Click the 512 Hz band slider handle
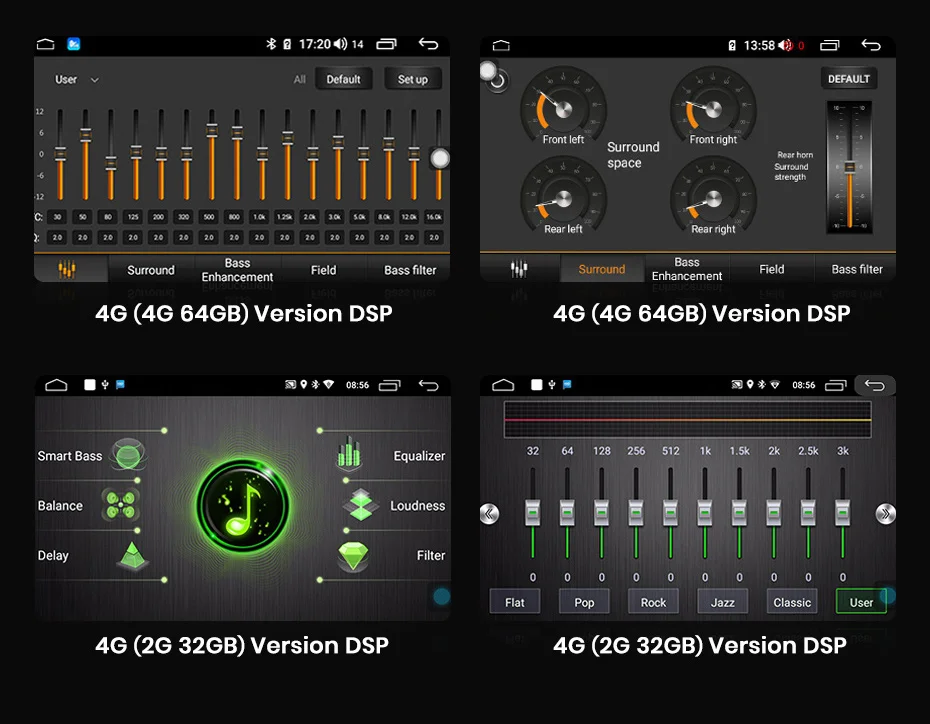Image resolution: width=930 pixels, height=724 pixels. [x=670, y=513]
